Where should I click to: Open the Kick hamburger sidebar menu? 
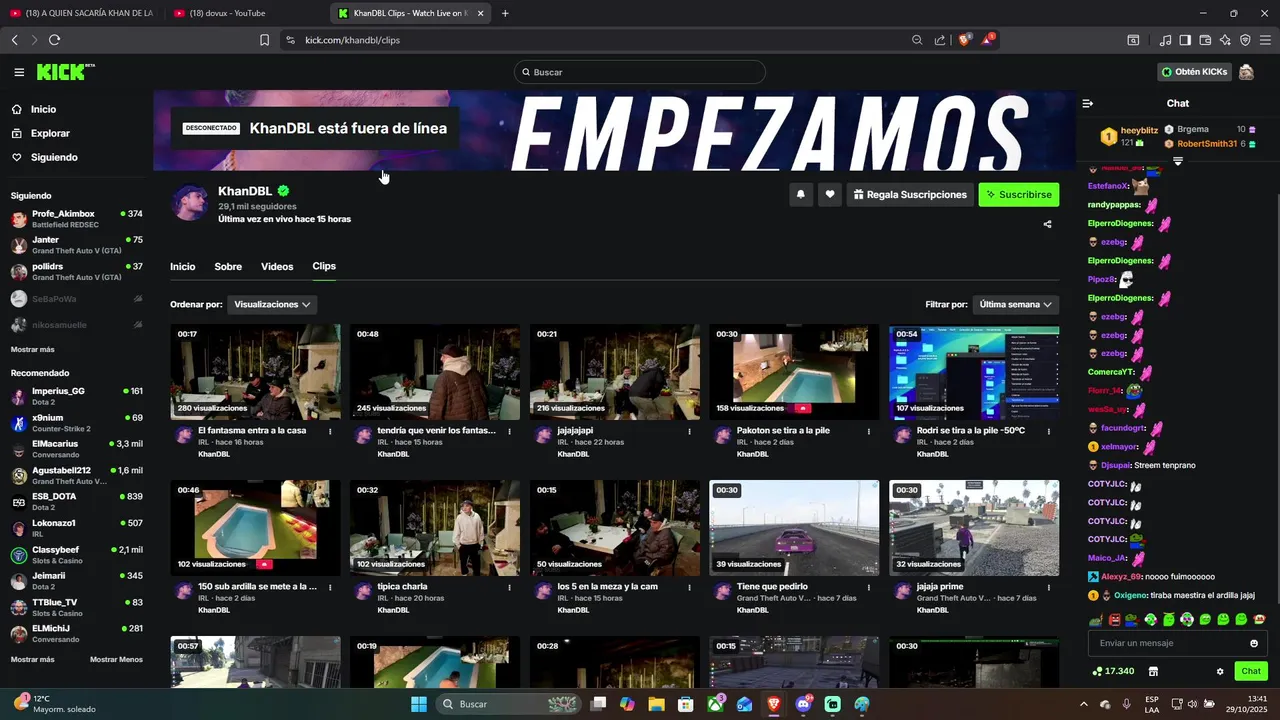[19, 72]
